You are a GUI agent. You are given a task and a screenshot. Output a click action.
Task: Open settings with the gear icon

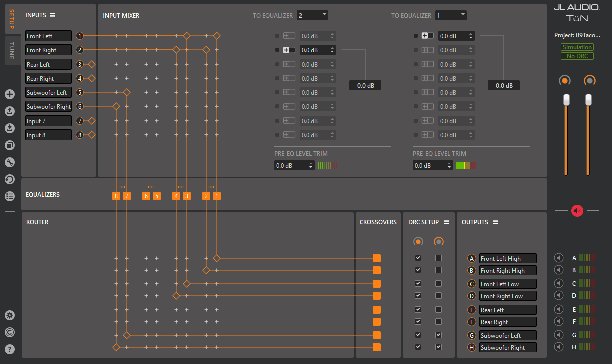(x=10, y=315)
